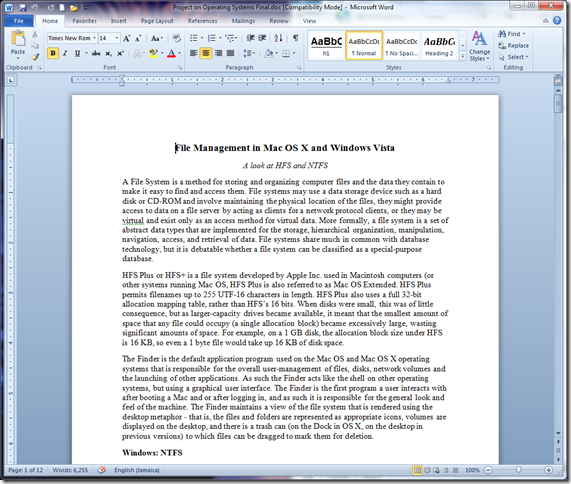The height and width of the screenshot is (484, 571).
Task: Toggle Underline formatting
Action: tap(77, 54)
